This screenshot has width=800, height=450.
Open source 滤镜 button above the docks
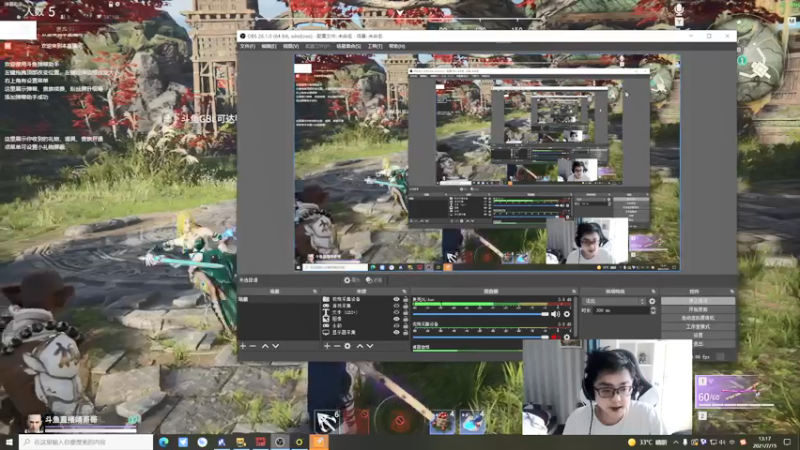click(x=374, y=280)
